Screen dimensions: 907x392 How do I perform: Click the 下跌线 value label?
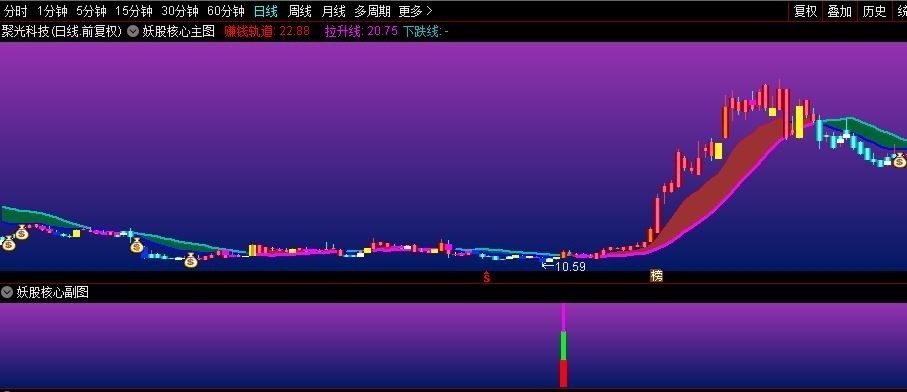(425, 32)
